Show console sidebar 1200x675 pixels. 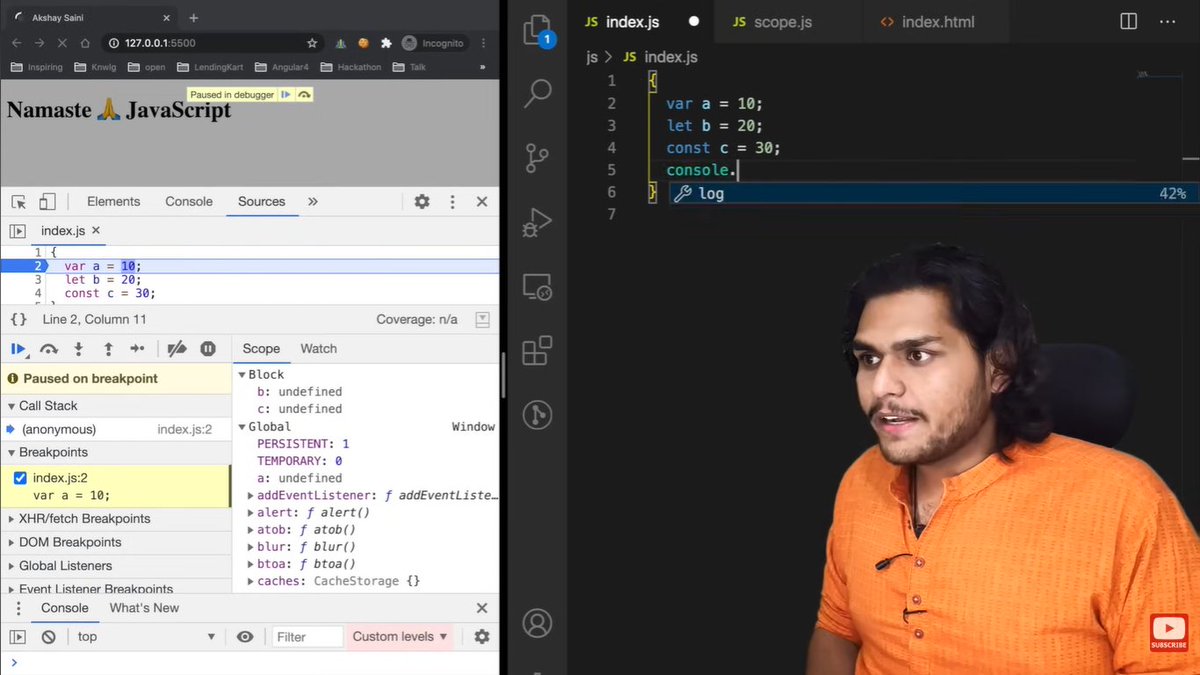pyautogui.click(x=18, y=637)
